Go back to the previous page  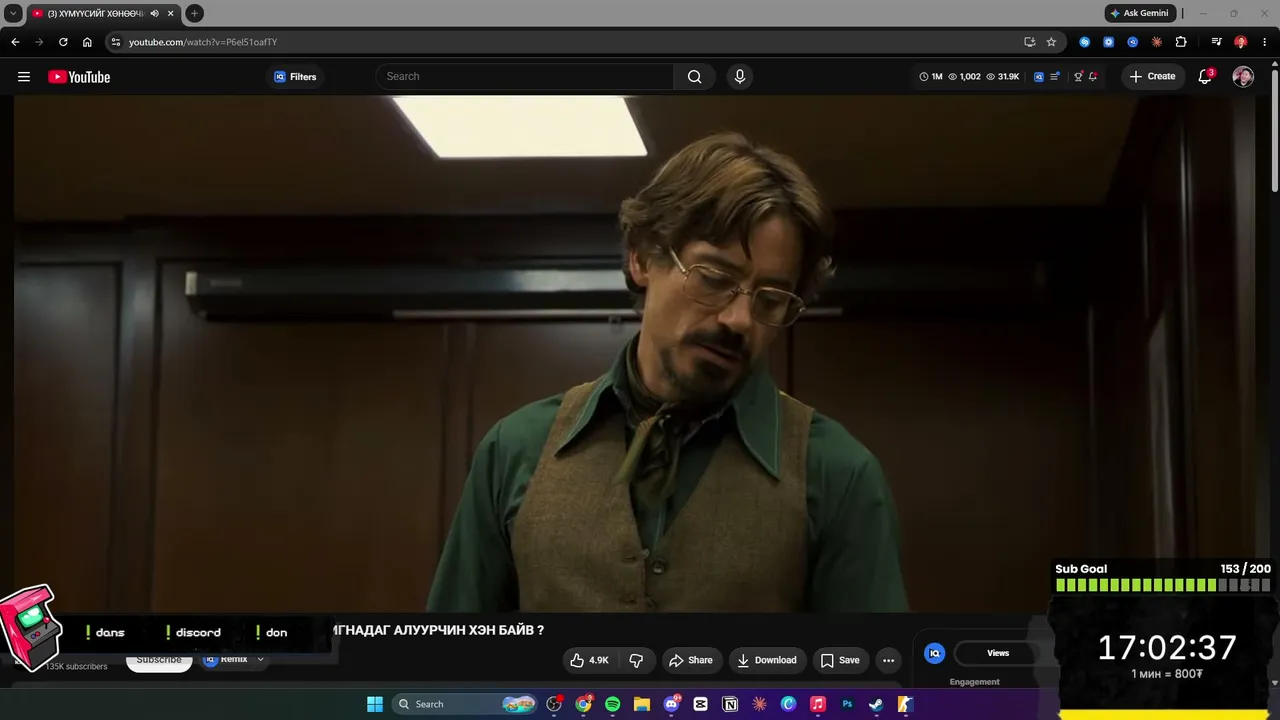(15, 42)
